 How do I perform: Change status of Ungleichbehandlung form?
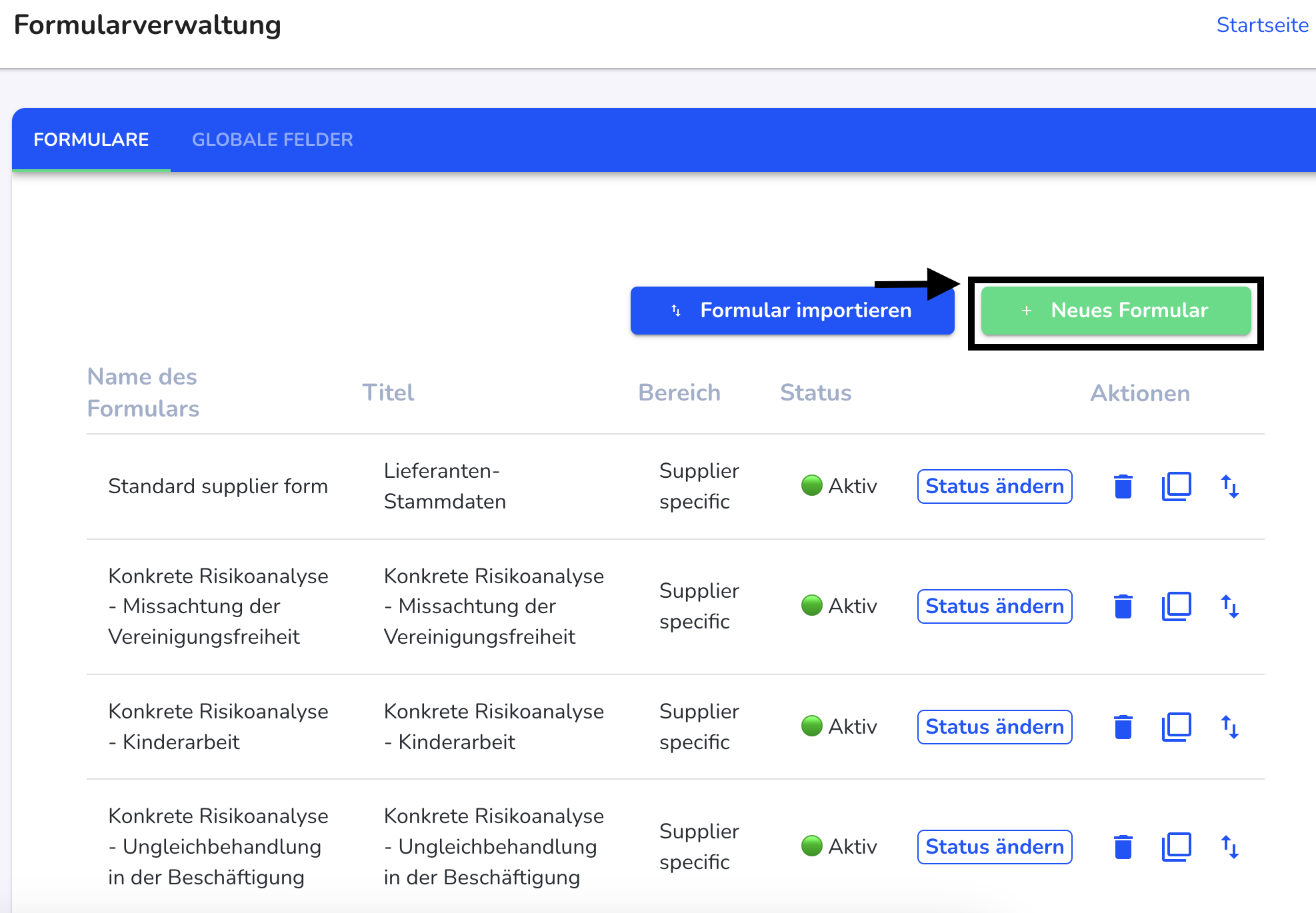(995, 847)
